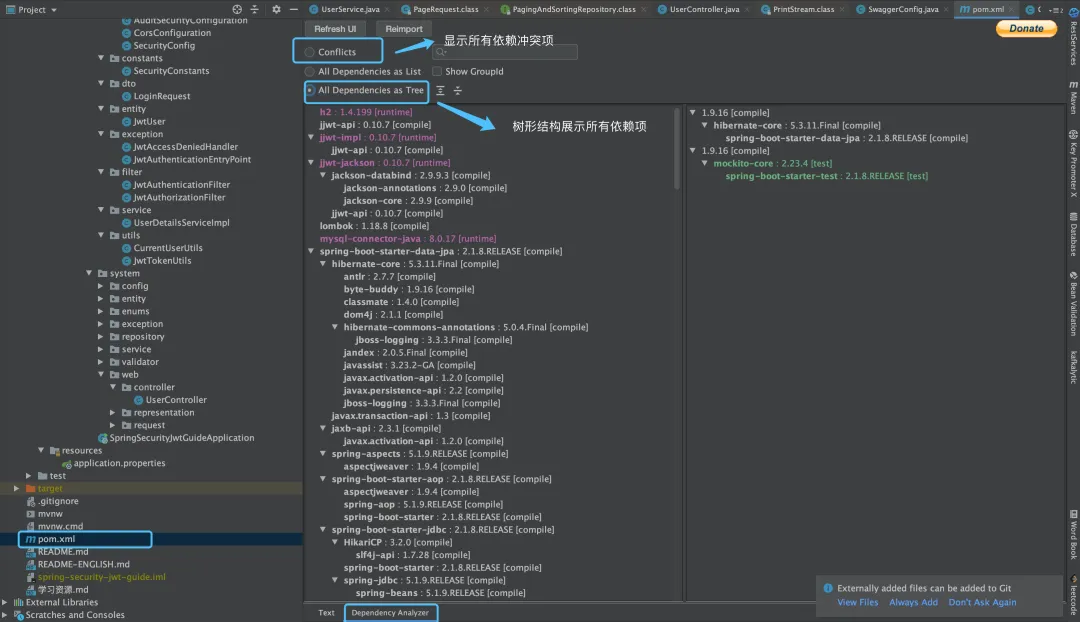
Task: Open the leetcode side panel
Action: click(1073, 593)
